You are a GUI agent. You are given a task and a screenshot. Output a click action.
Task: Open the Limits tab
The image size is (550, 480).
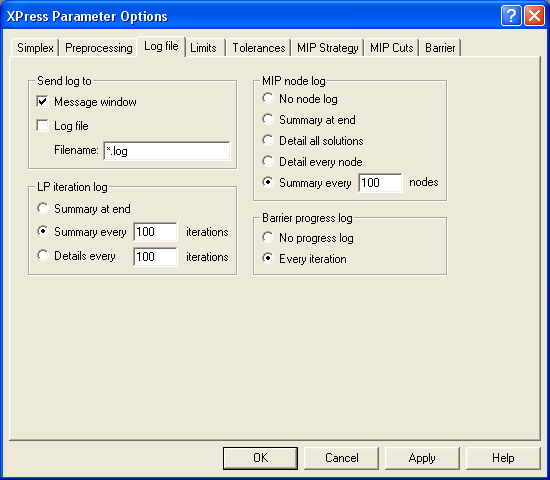(204, 48)
